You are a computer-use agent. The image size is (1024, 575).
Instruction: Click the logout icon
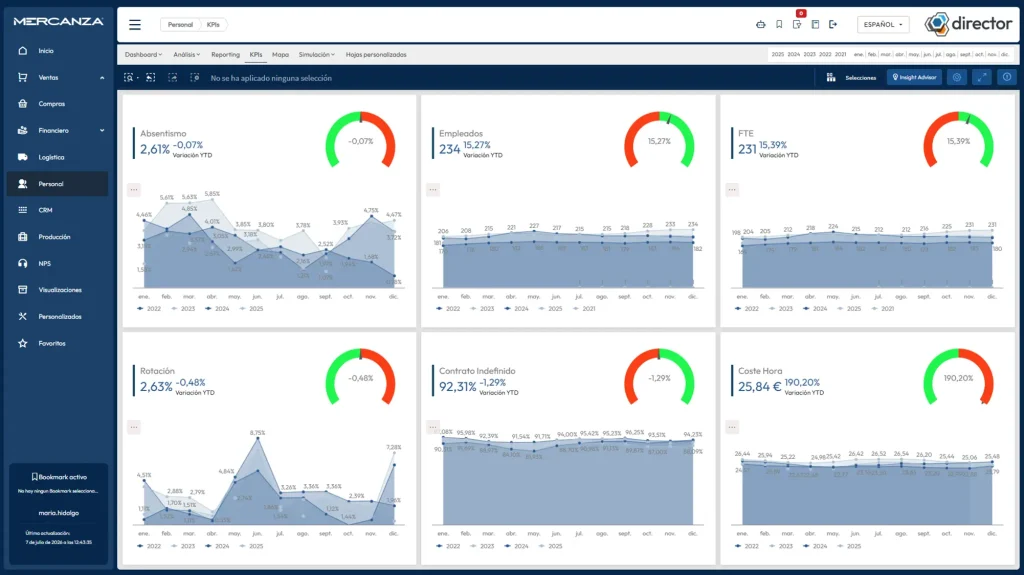click(x=833, y=25)
